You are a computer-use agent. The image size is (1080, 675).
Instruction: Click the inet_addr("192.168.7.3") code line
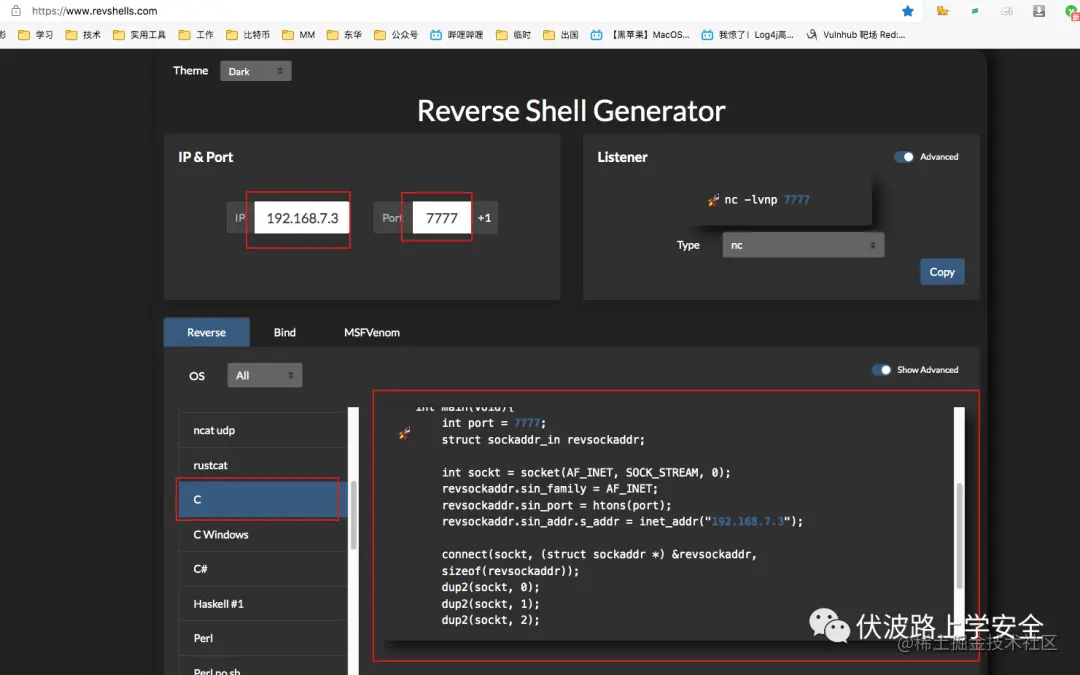[622, 521]
